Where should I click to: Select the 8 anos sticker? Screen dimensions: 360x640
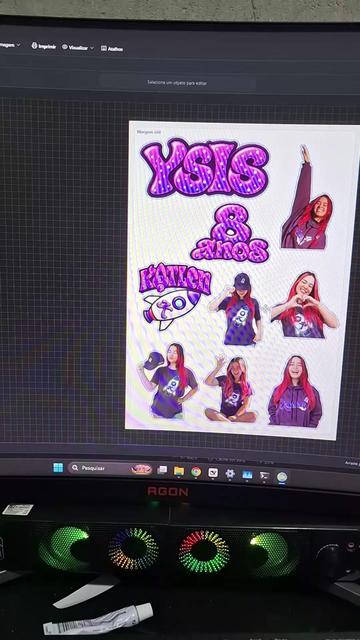tap(230, 233)
